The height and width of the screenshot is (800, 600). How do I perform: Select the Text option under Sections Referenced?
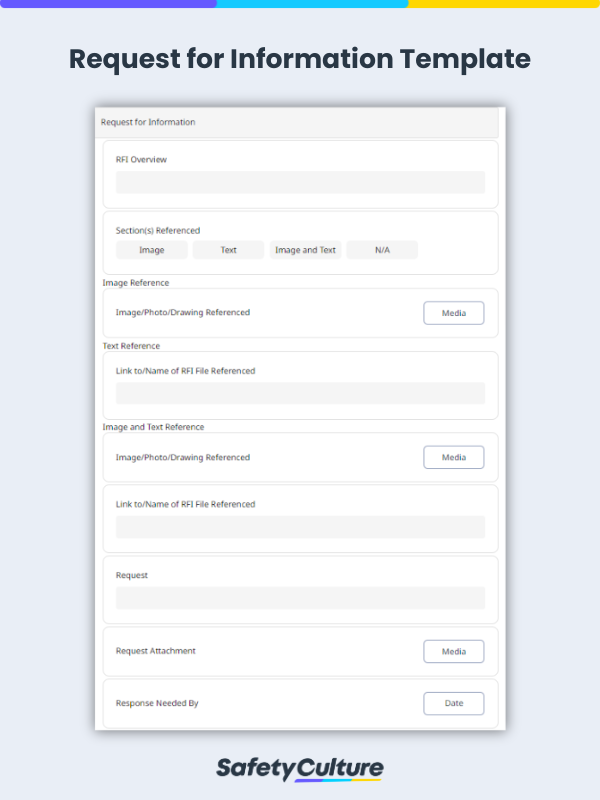click(x=228, y=250)
